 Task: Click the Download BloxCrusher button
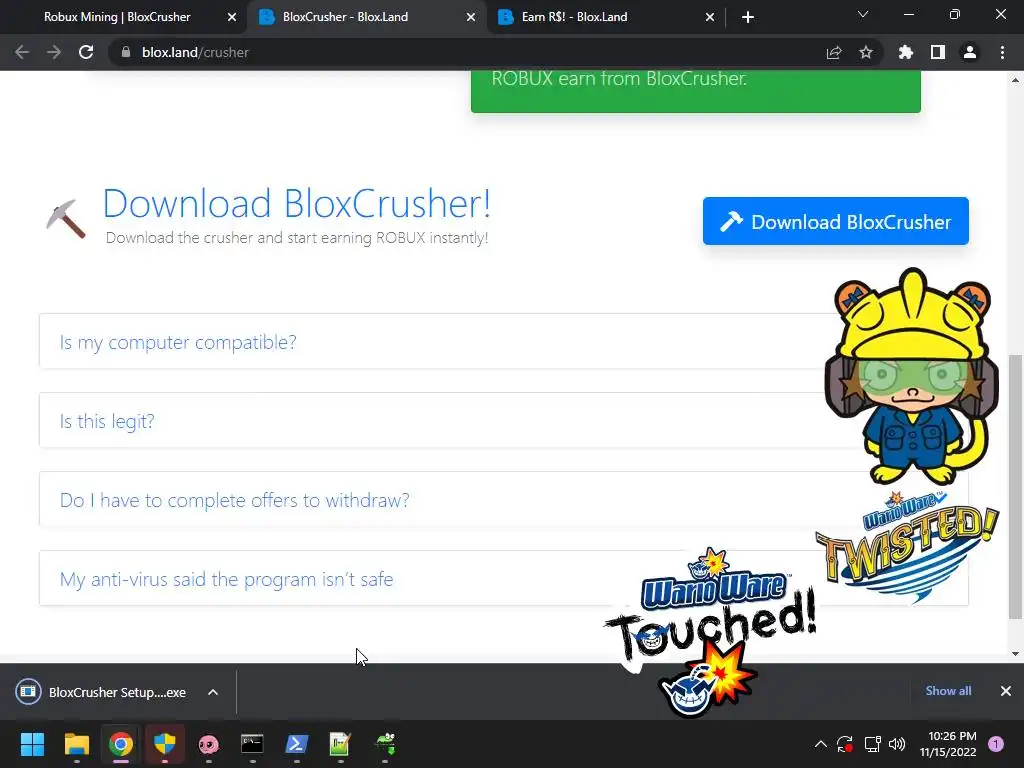[x=836, y=221]
